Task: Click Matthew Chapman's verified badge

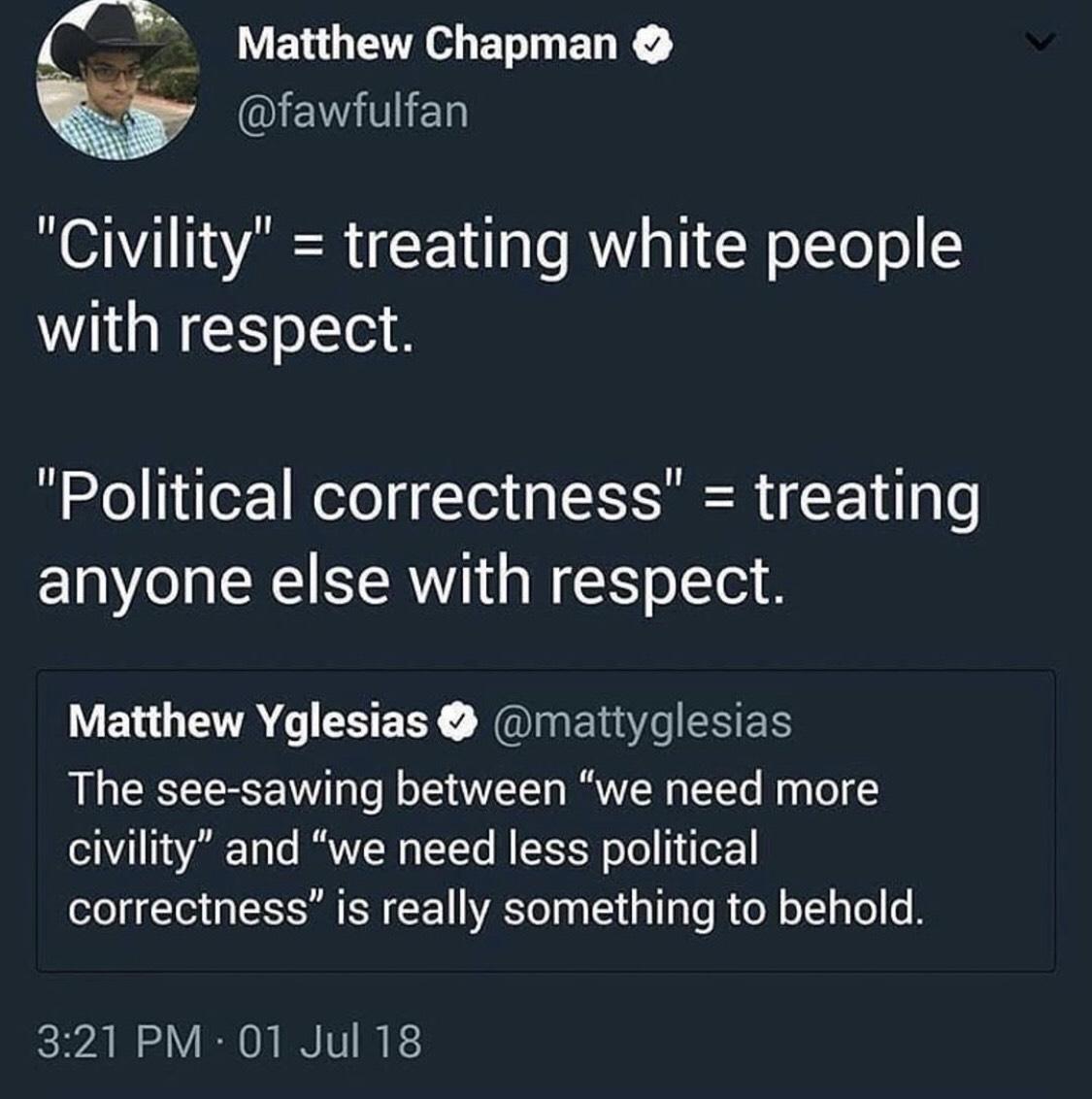Action: click(x=650, y=44)
